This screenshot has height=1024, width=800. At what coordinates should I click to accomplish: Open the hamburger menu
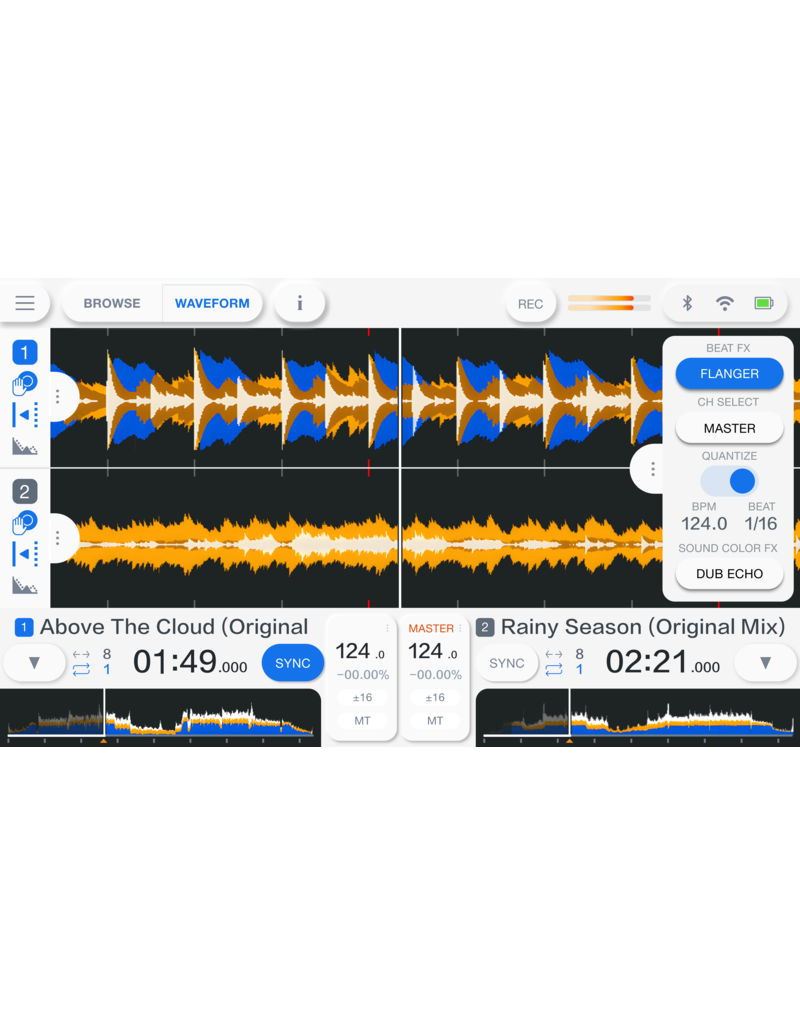24,303
